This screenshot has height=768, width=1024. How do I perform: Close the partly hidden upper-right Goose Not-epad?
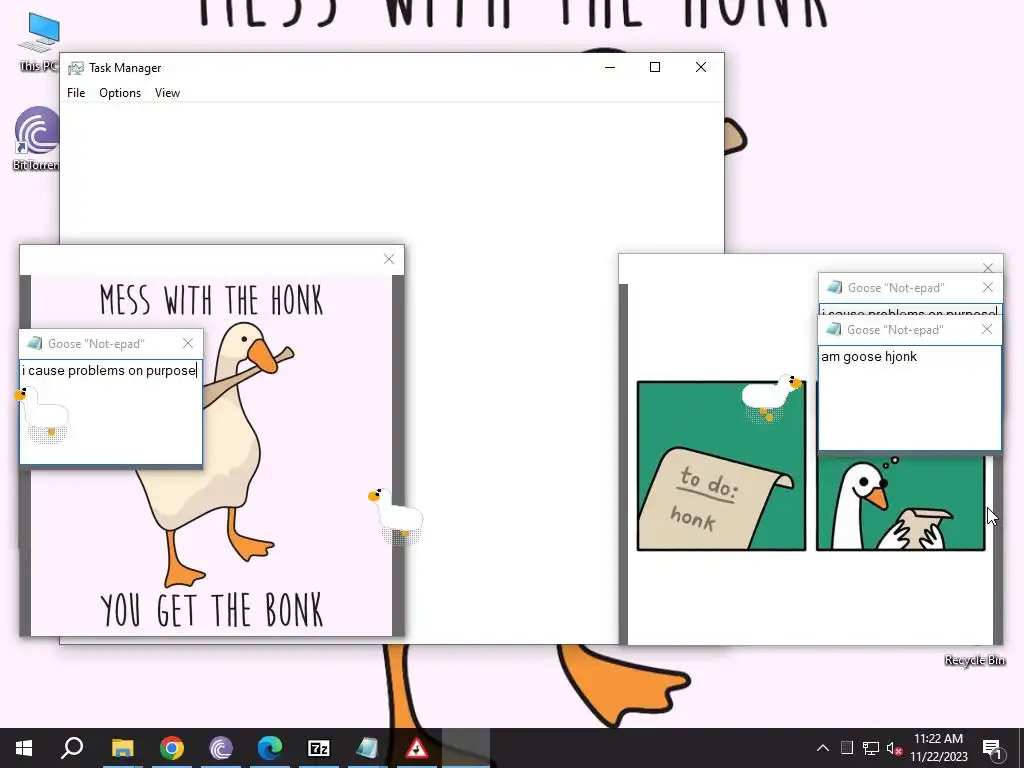click(987, 287)
